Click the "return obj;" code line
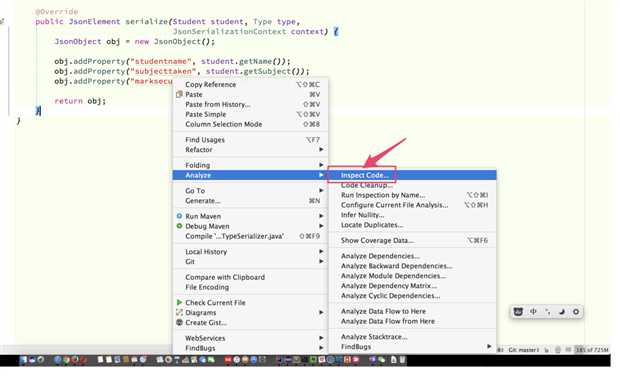Viewport: 620px width, 376px height. (x=80, y=101)
